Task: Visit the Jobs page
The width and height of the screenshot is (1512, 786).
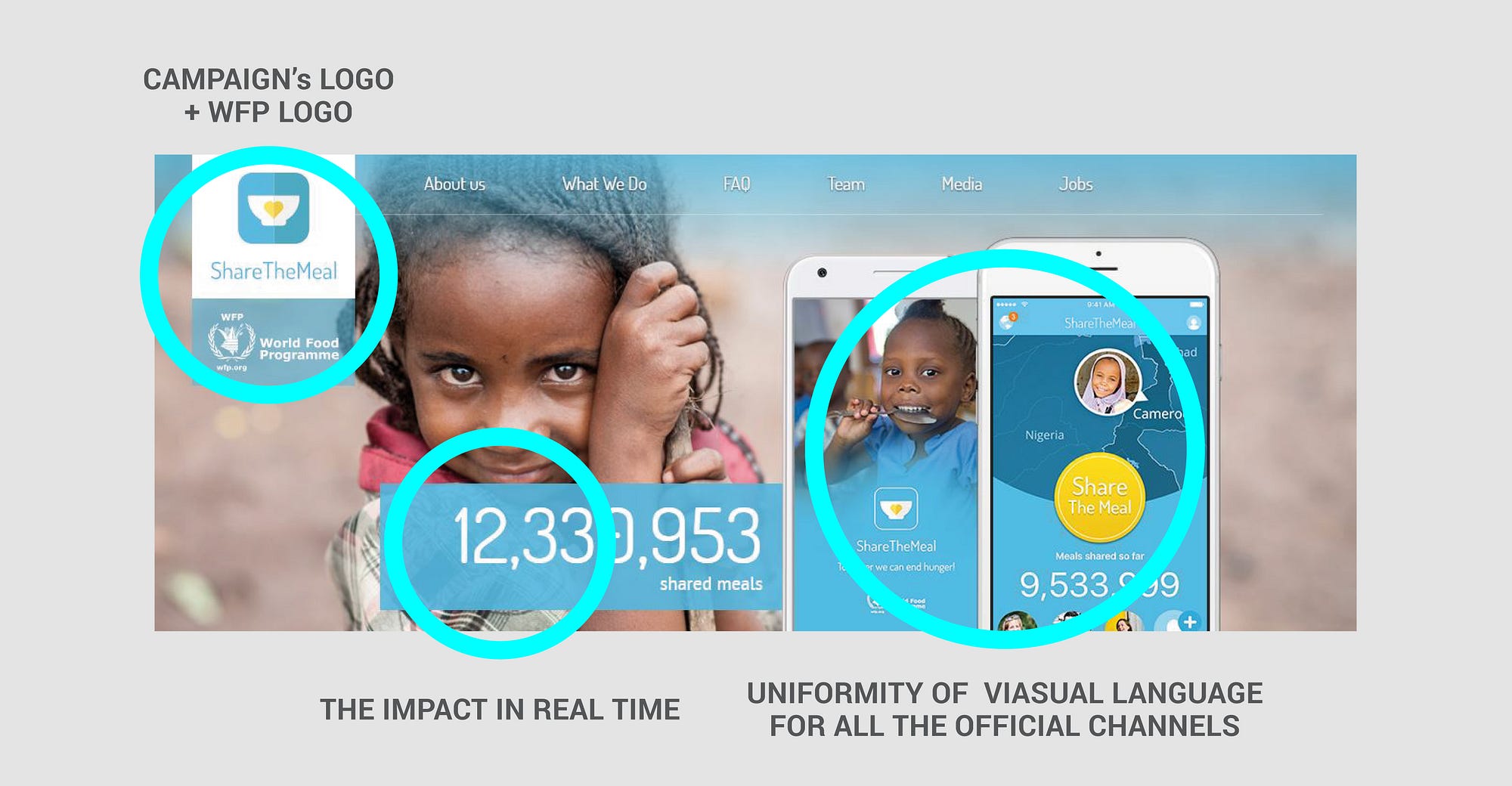Action: coord(1075,184)
